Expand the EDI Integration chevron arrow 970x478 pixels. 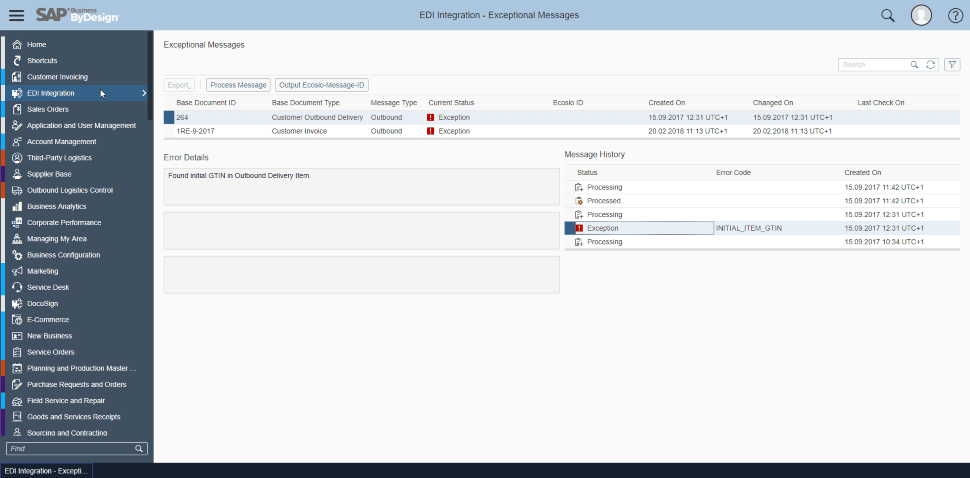pyautogui.click(x=144, y=93)
